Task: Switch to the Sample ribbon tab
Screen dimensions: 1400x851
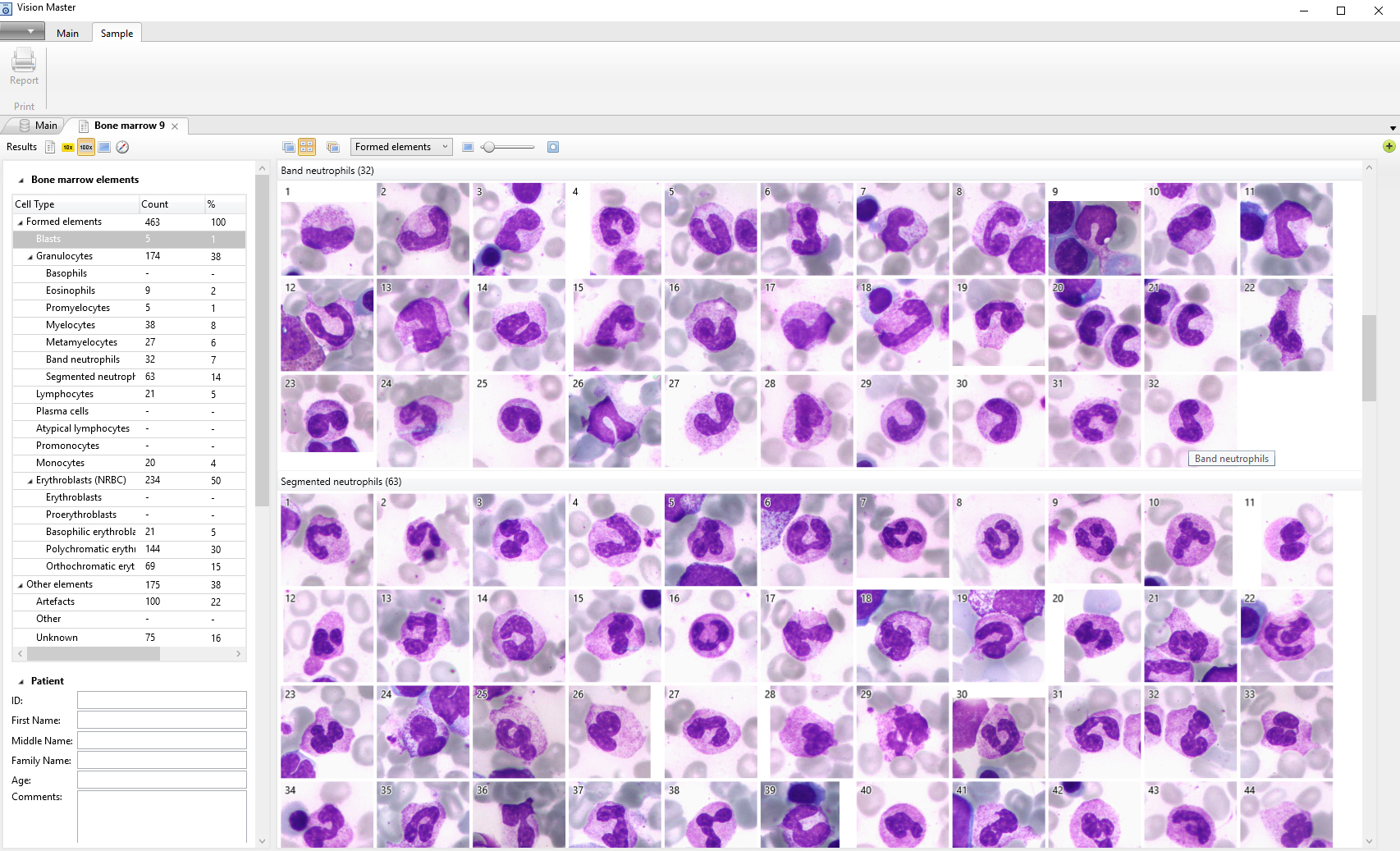Action: coord(117,34)
